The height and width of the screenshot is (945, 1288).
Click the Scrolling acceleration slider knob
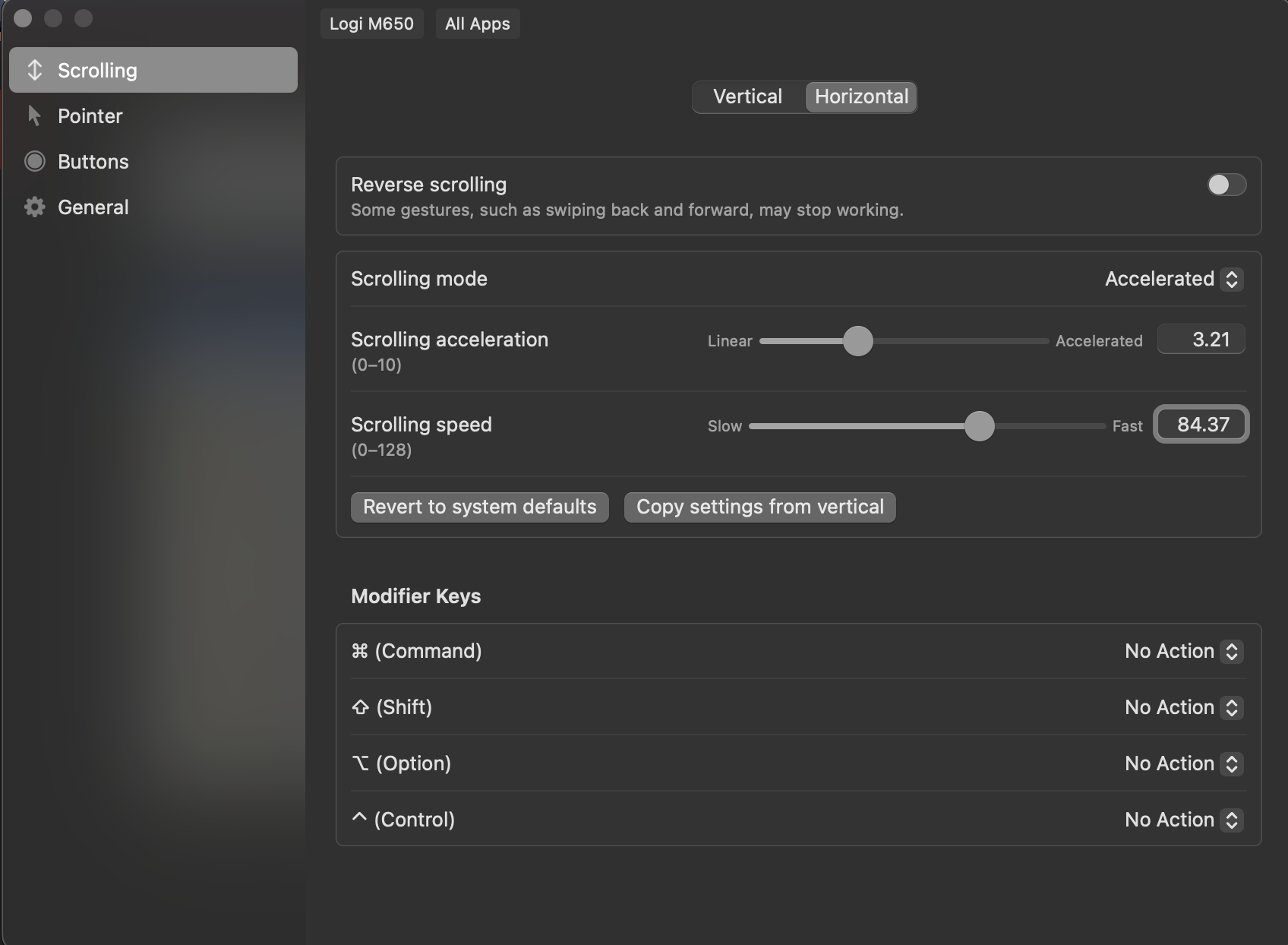(858, 341)
